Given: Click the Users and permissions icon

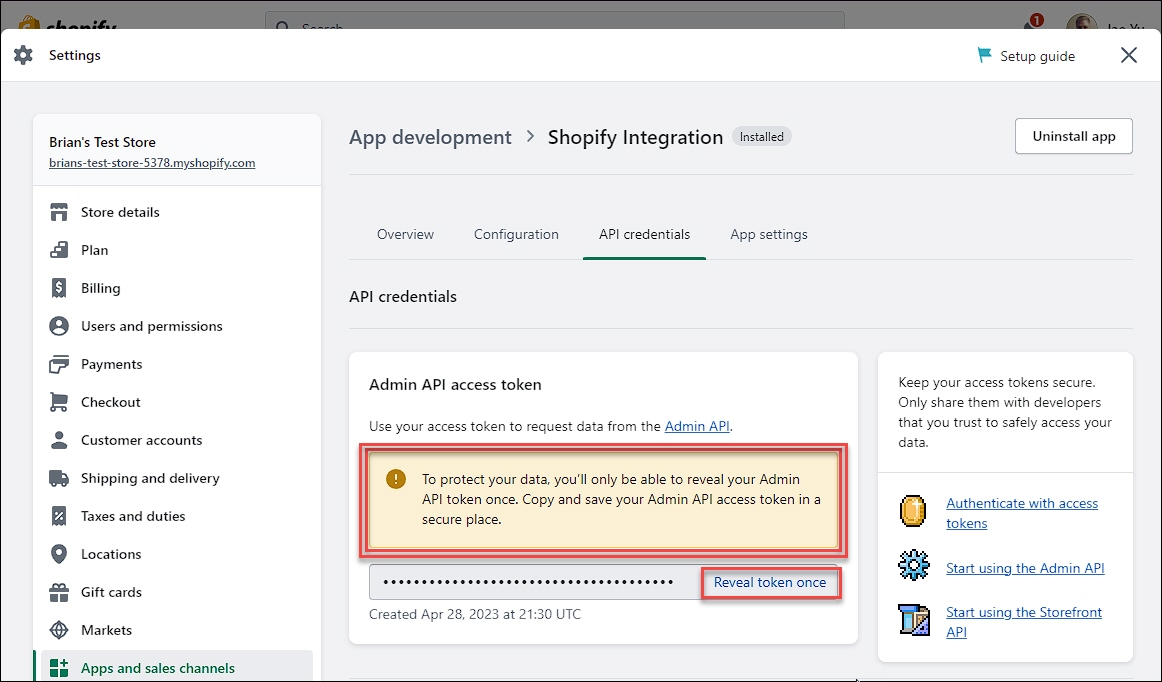Looking at the screenshot, I should [59, 326].
